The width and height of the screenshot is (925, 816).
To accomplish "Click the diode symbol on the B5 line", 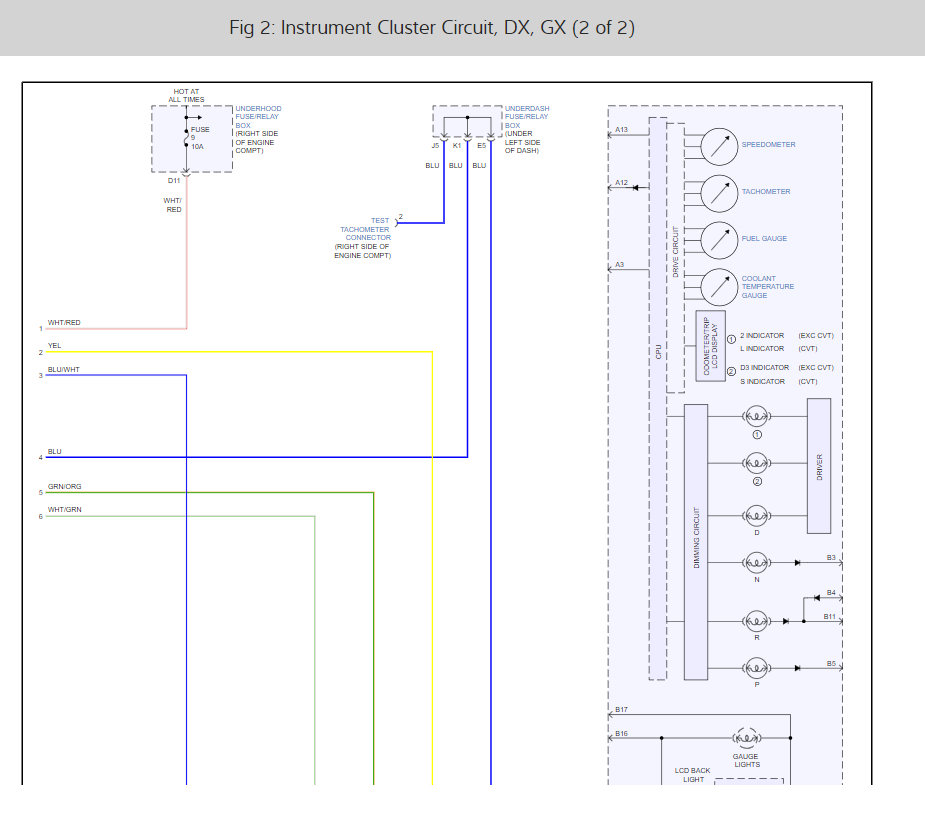I will click(x=798, y=668).
